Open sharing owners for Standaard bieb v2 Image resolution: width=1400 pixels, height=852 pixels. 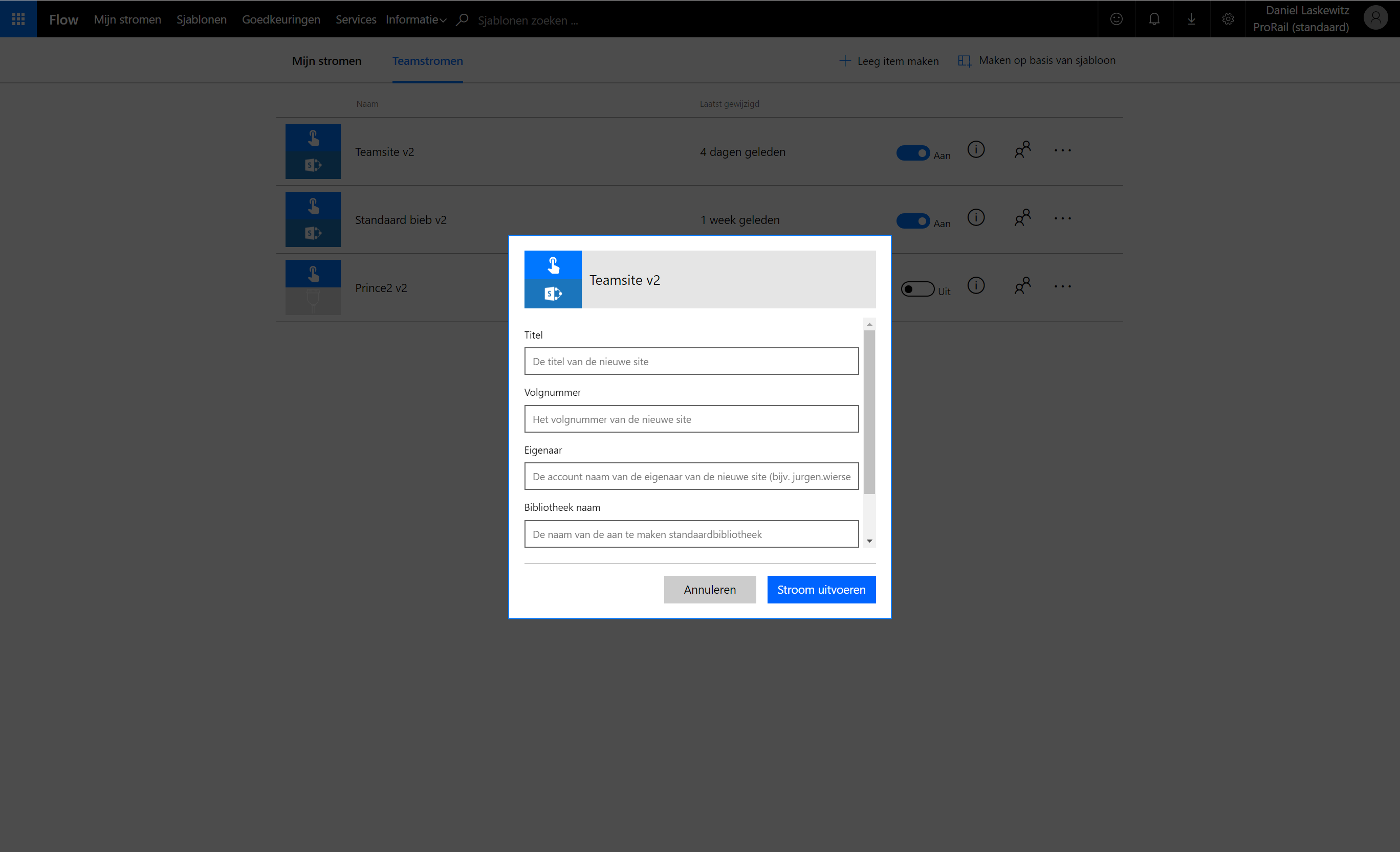click(x=1022, y=217)
